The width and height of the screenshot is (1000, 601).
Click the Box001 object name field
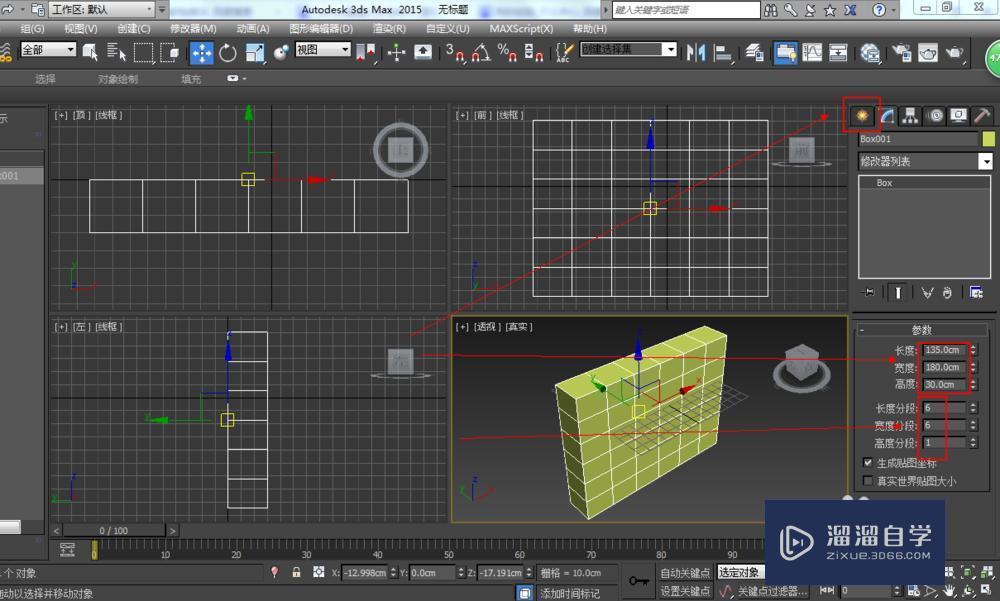click(918, 138)
